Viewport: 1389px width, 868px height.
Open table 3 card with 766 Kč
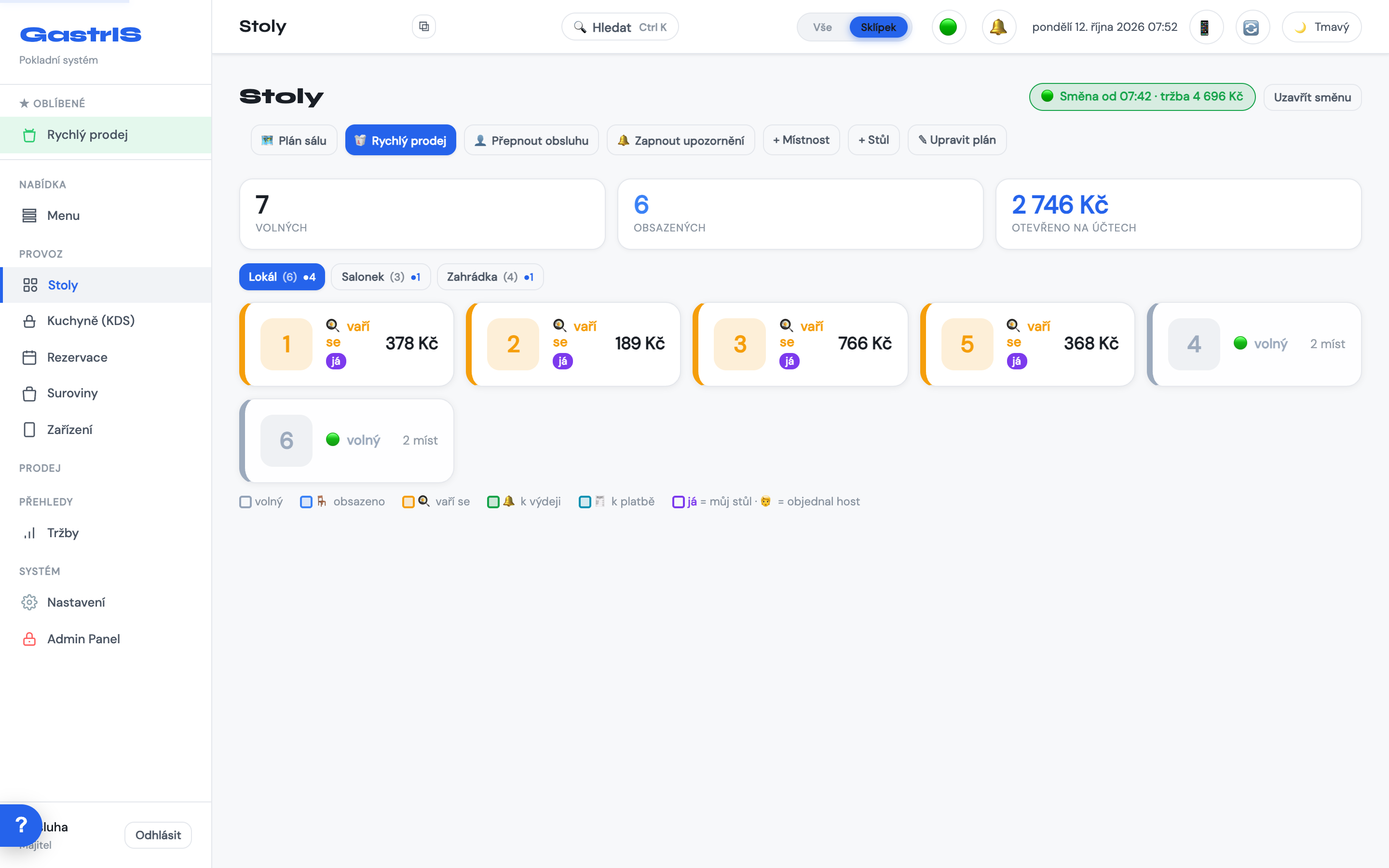click(x=800, y=344)
